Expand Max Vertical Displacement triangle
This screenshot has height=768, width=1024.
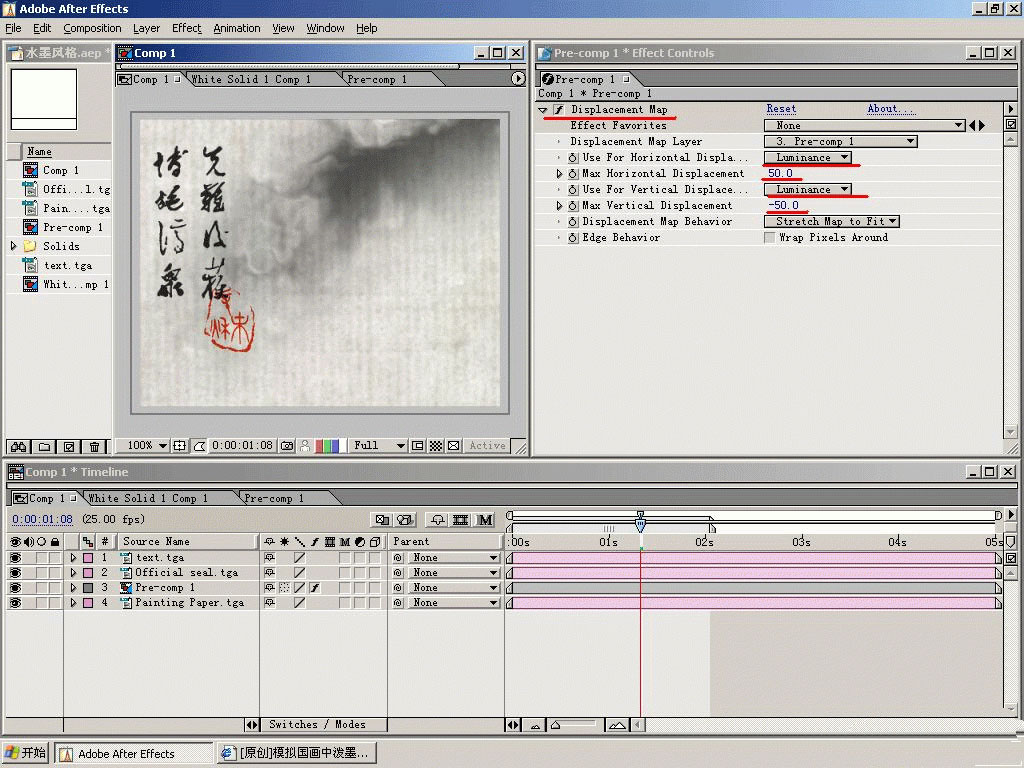[x=559, y=206]
